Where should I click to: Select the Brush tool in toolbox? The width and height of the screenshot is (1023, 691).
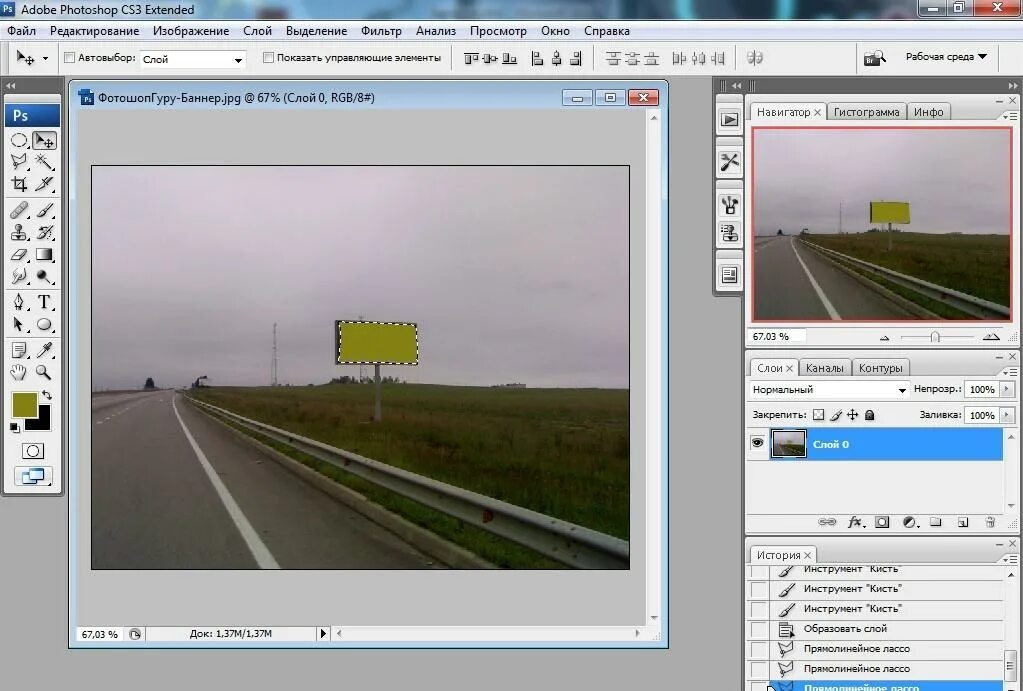click(44, 210)
